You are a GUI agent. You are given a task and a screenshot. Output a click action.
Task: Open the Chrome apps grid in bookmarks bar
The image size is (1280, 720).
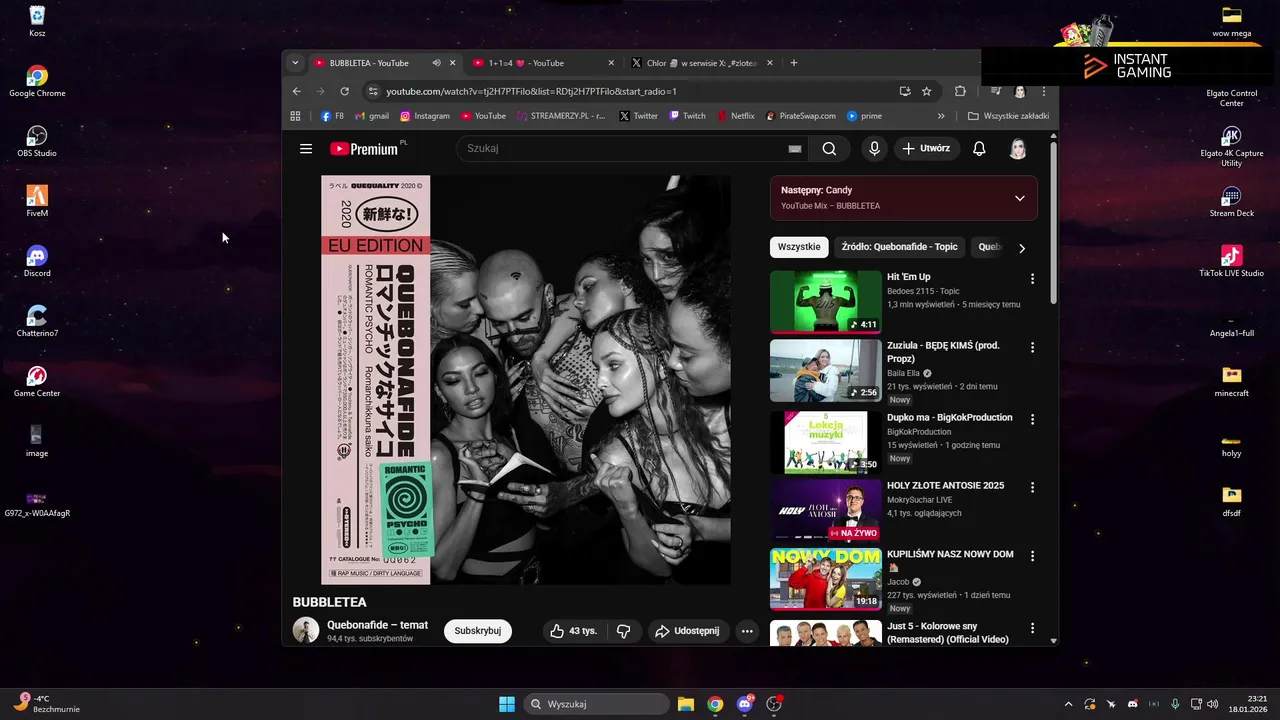pos(295,116)
